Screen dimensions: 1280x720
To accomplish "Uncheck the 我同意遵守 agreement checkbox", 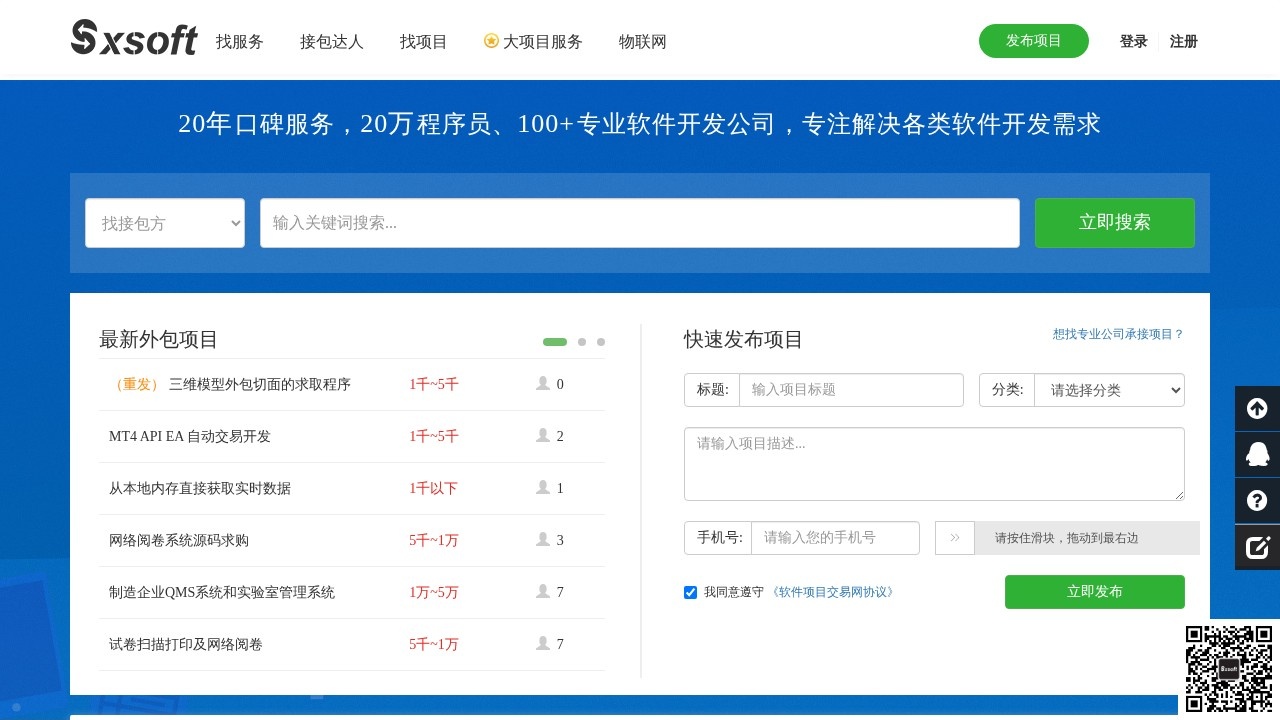I will click(690, 592).
